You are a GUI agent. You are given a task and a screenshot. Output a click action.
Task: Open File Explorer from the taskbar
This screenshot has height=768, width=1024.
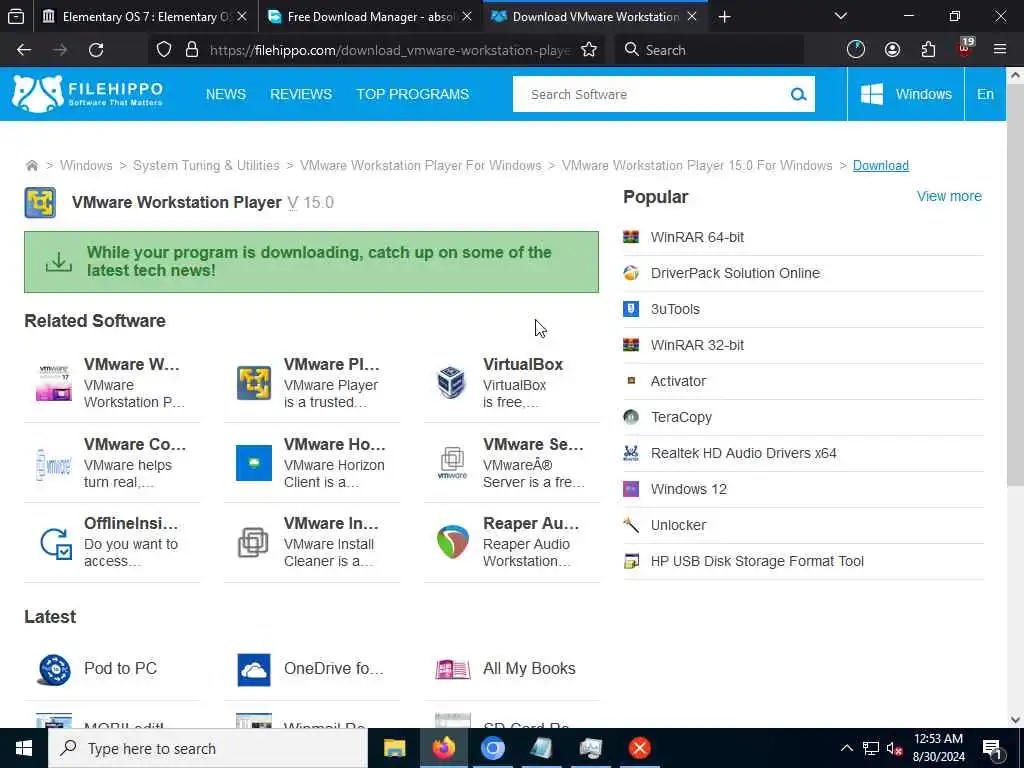click(x=394, y=748)
